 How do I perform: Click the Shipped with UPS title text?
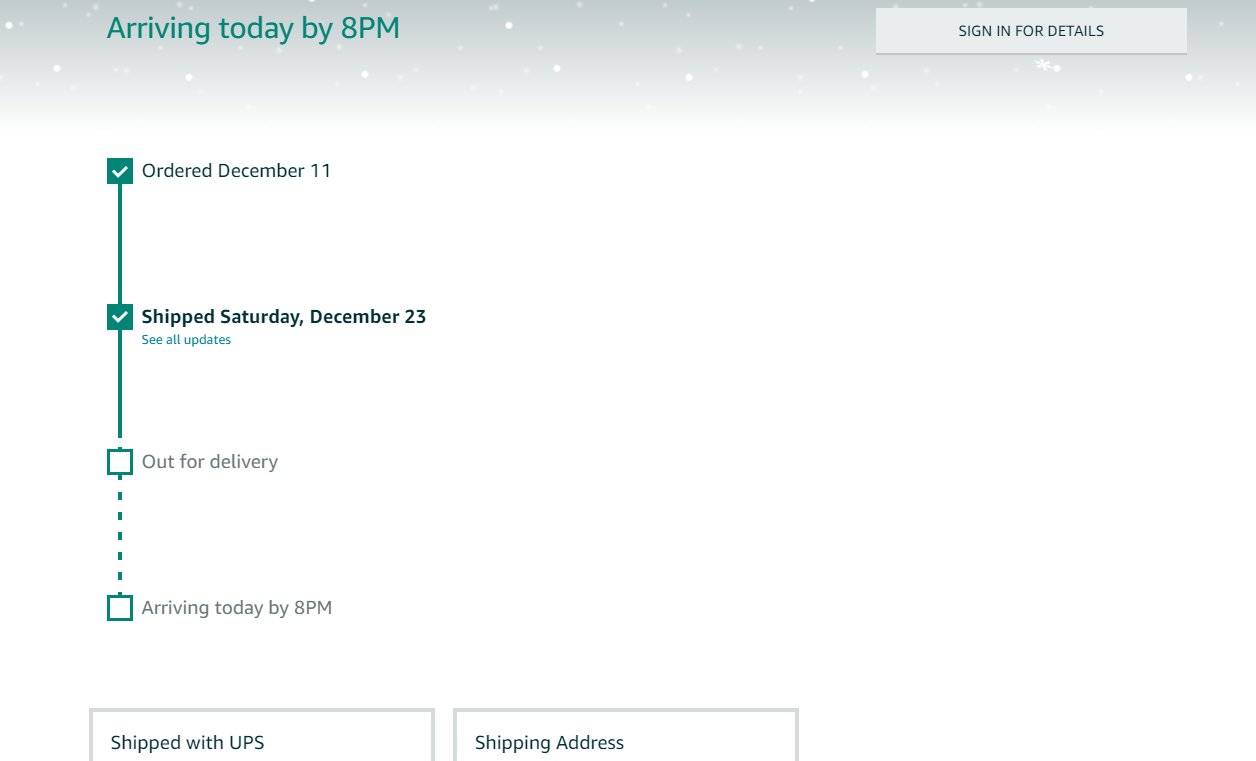pos(187,743)
